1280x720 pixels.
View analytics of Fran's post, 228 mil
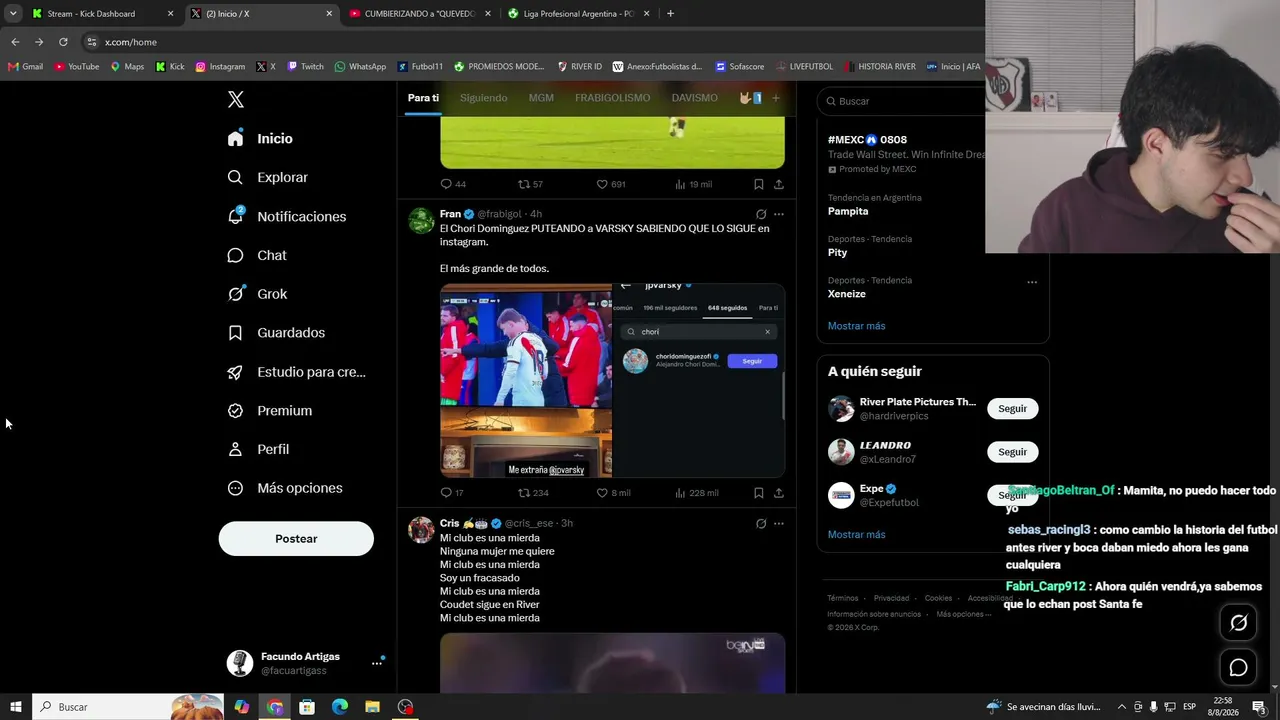coord(697,492)
